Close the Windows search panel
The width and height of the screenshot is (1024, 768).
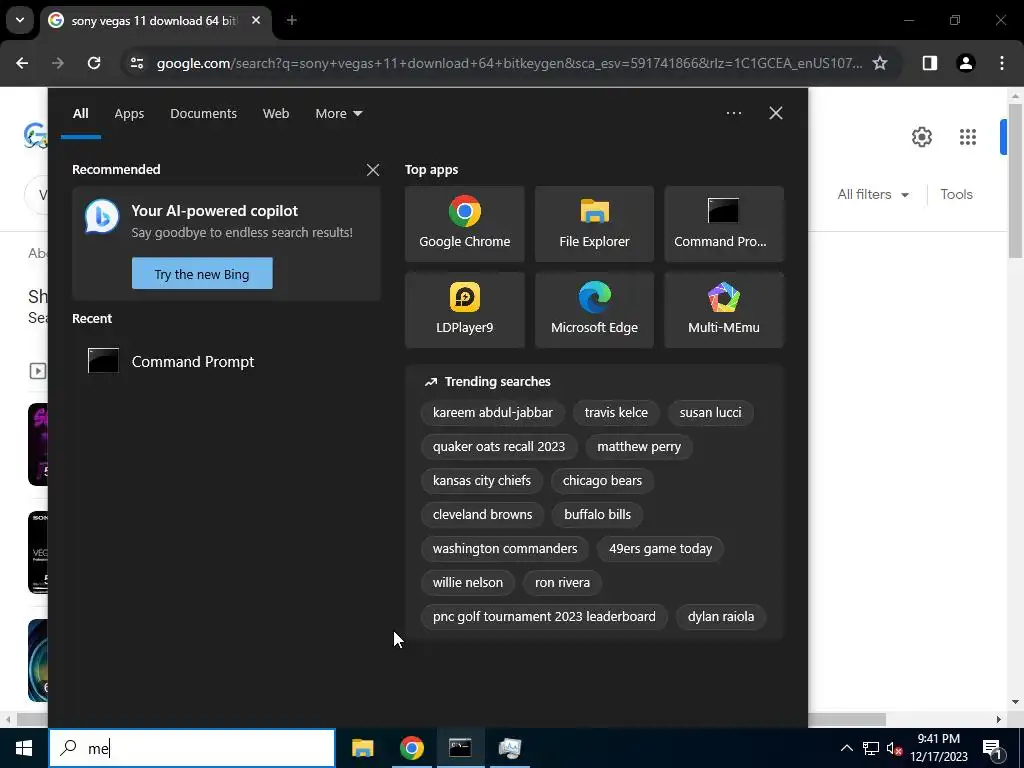[x=776, y=113]
